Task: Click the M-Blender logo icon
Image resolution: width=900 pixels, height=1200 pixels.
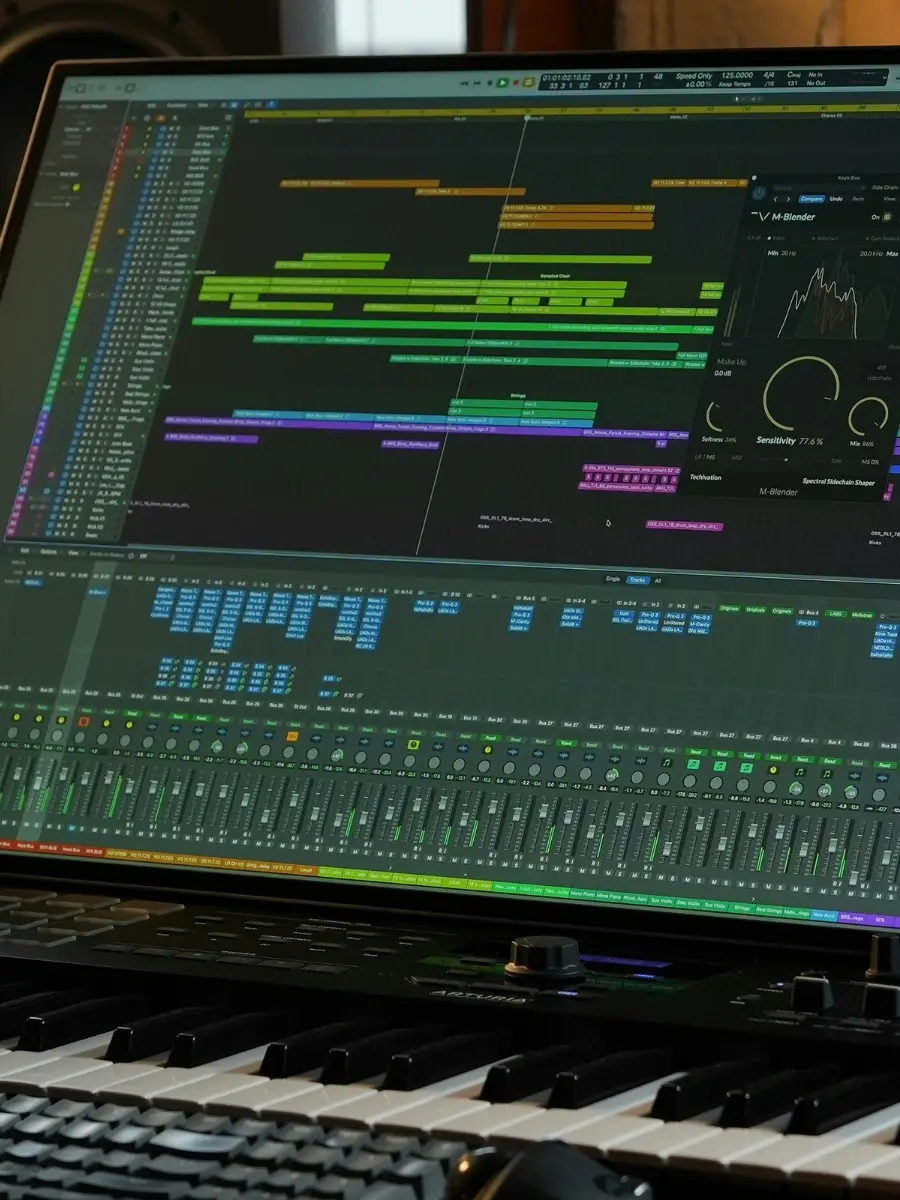Action: pyautogui.click(x=760, y=216)
